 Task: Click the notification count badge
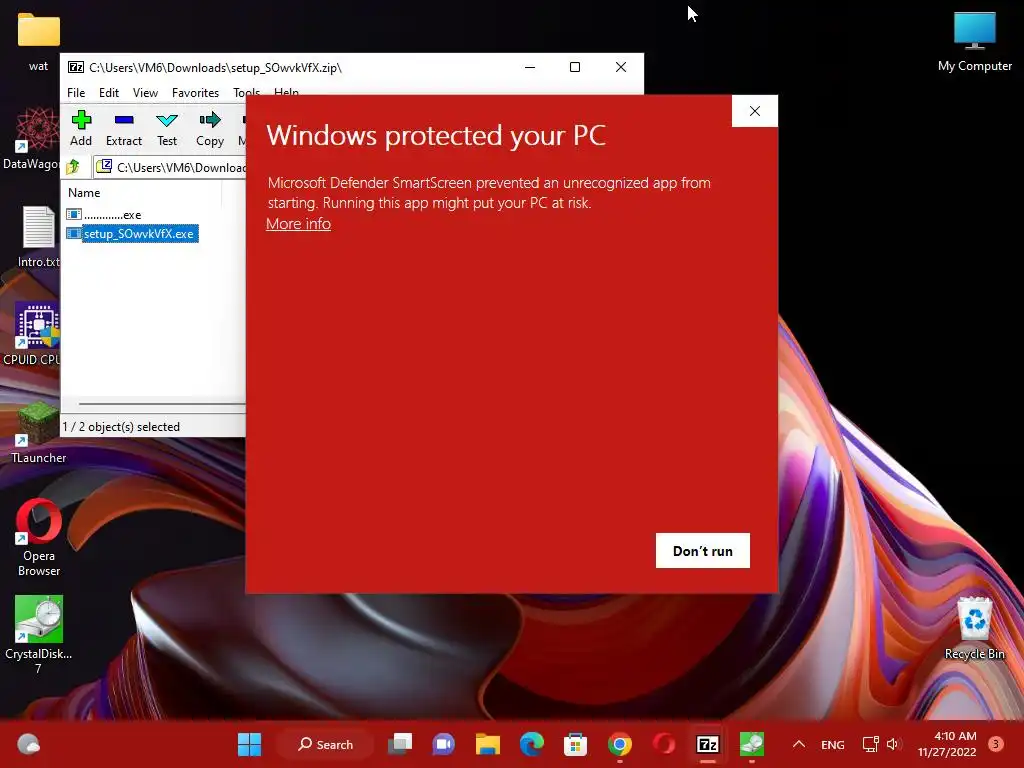point(995,744)
